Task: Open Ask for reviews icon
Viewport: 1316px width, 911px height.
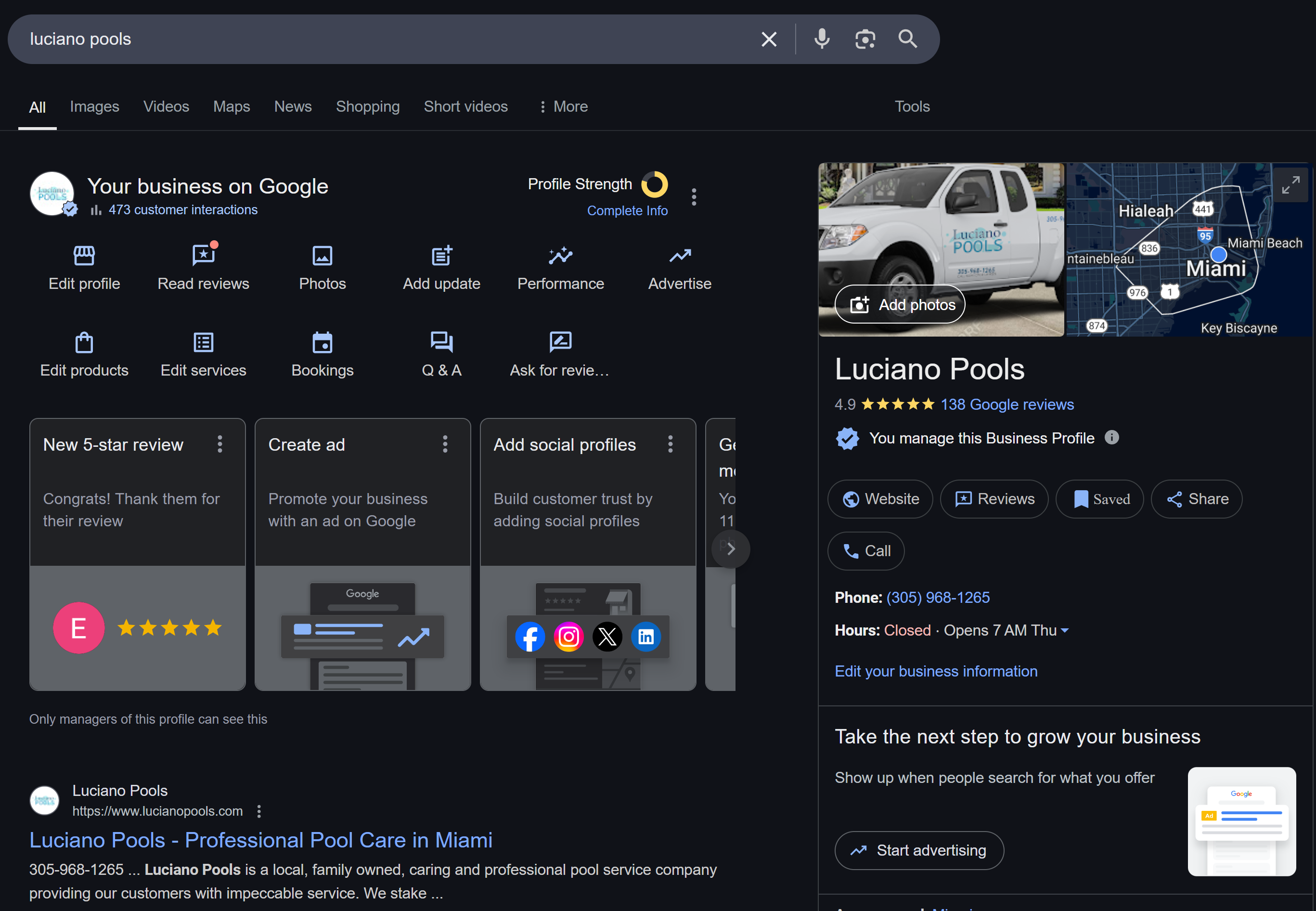Action: click(560, 342)
